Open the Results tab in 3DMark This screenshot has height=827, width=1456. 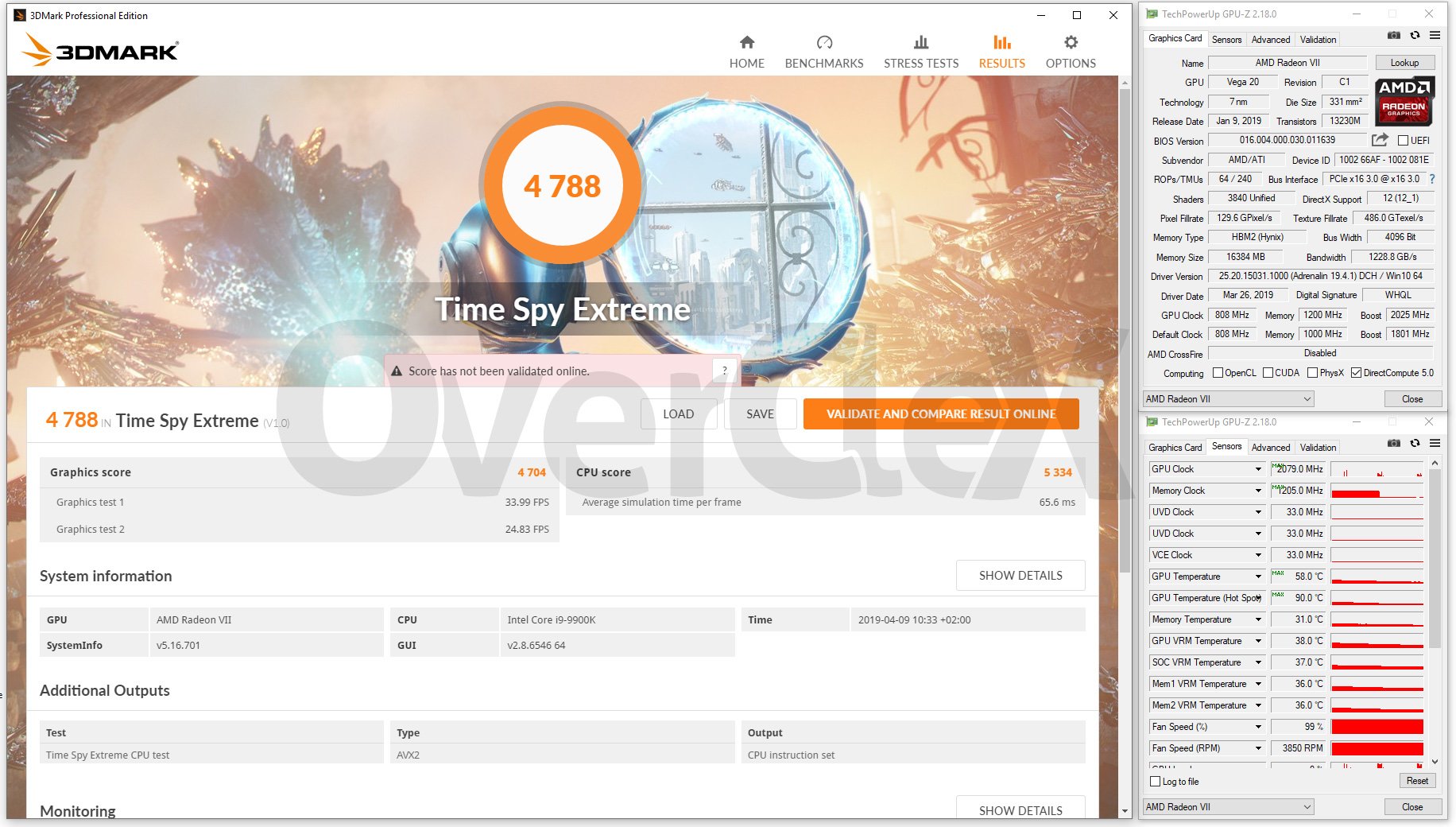(x=1001, y=52)
